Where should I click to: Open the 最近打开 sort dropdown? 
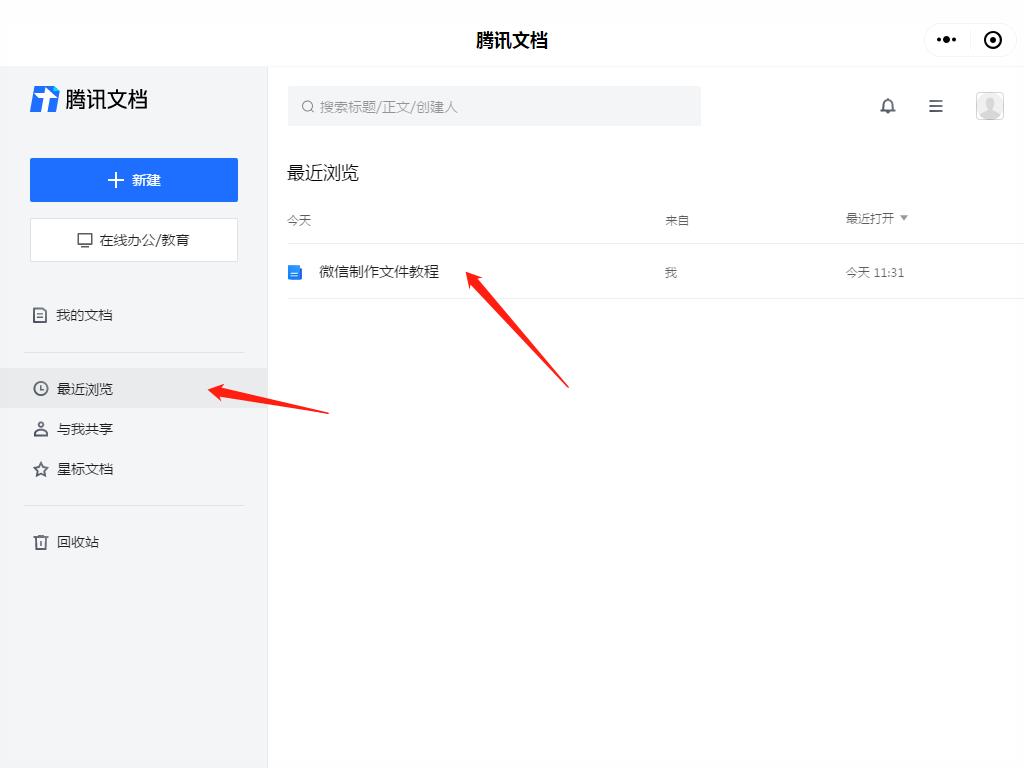click(x=876, y=218)
